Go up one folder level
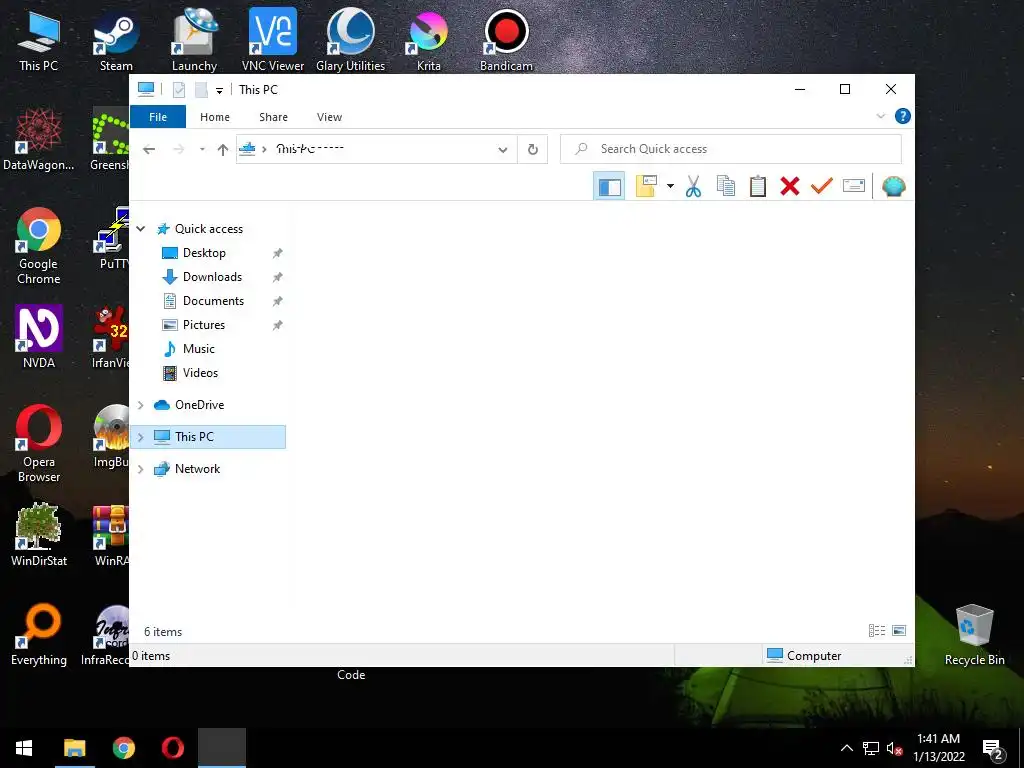Screen dimensions: 1024x768 click(223, 150)
